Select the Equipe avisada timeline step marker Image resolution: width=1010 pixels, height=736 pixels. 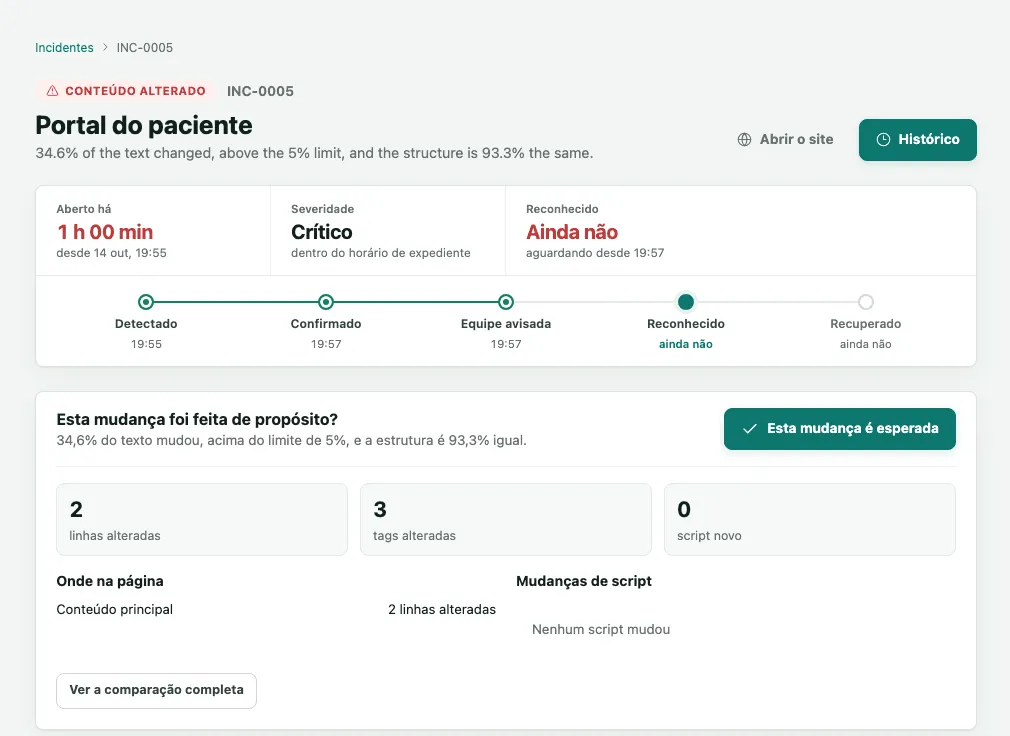pyautogui.click(x=506, y=302)
